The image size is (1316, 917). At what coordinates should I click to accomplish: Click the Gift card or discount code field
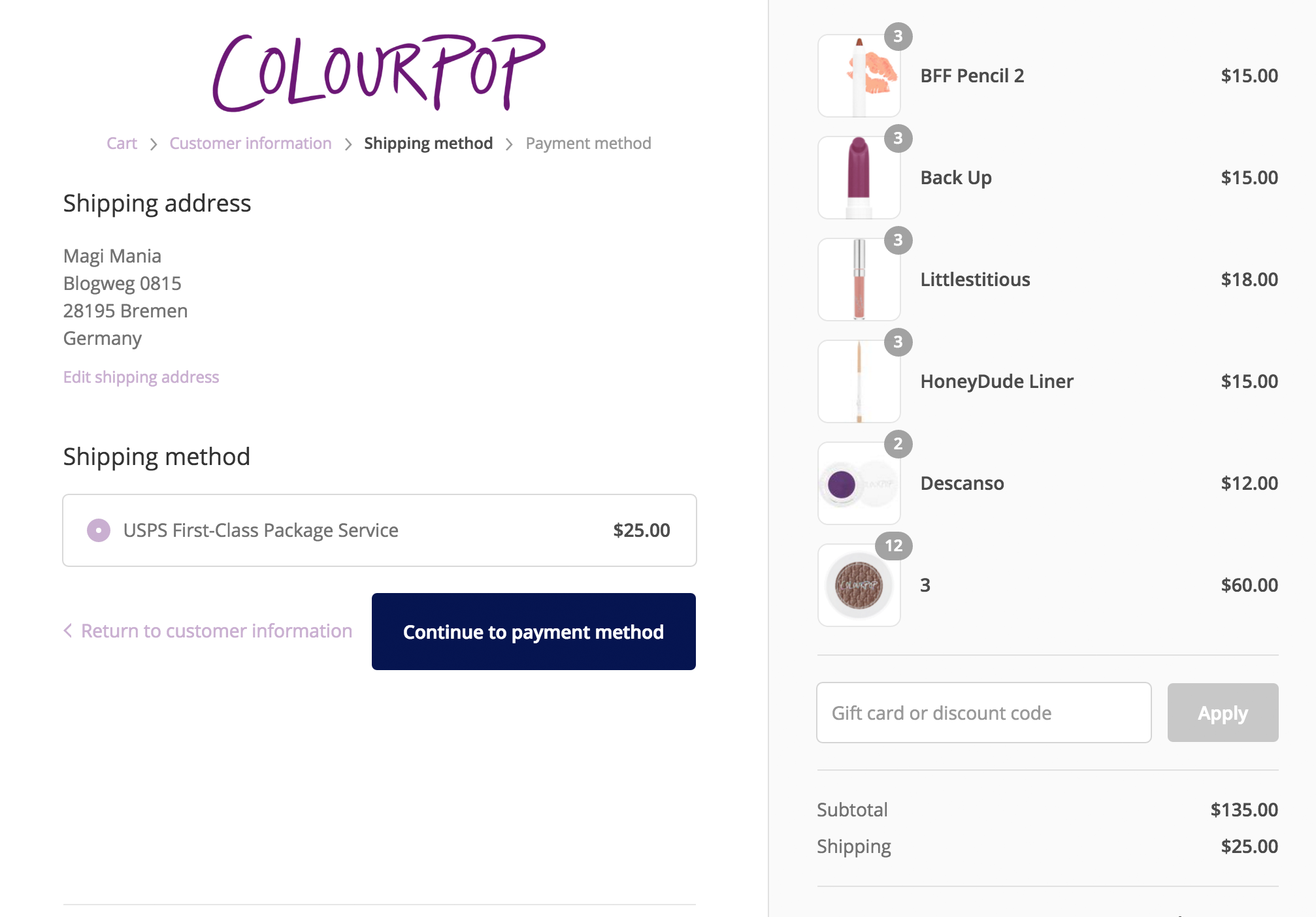point(983,713)
